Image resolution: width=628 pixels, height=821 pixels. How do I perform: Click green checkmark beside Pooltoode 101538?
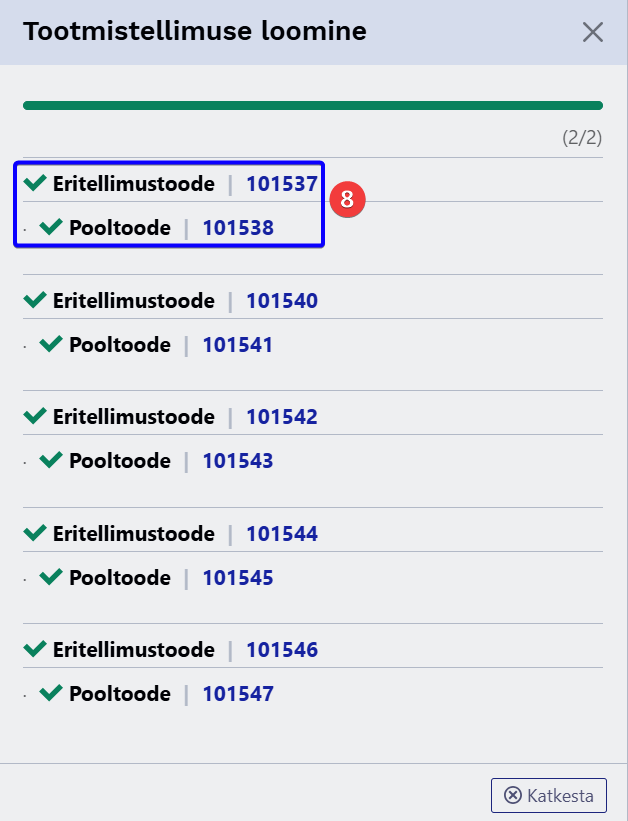pos(51,227)
